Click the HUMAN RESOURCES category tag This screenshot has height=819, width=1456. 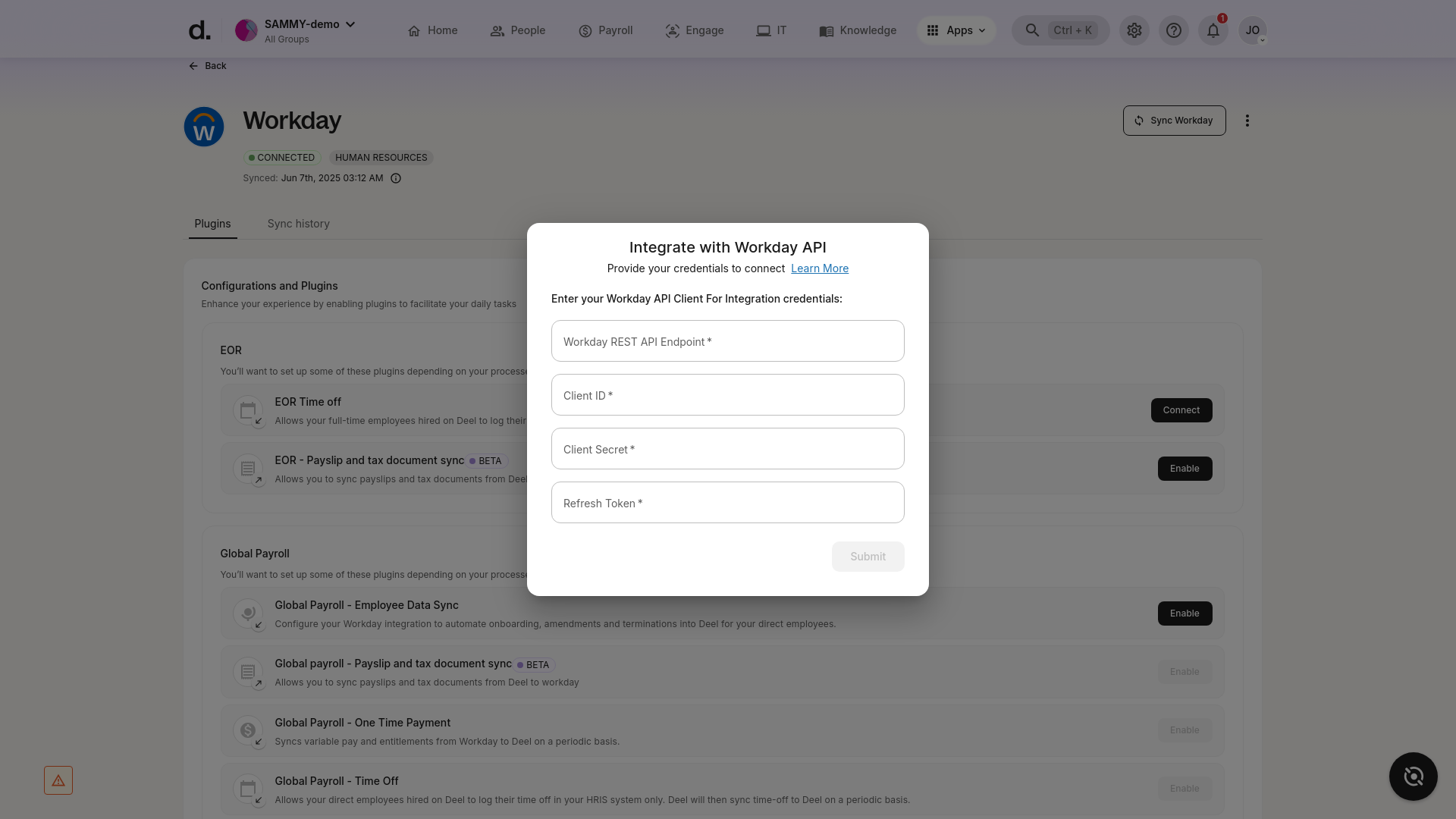click(x=381, y=158)
